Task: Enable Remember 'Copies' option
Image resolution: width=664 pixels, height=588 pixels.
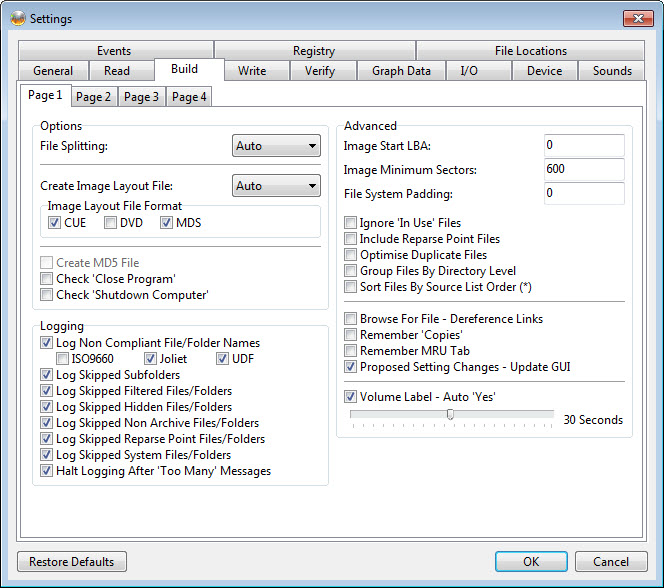Action: coord(350,334)
